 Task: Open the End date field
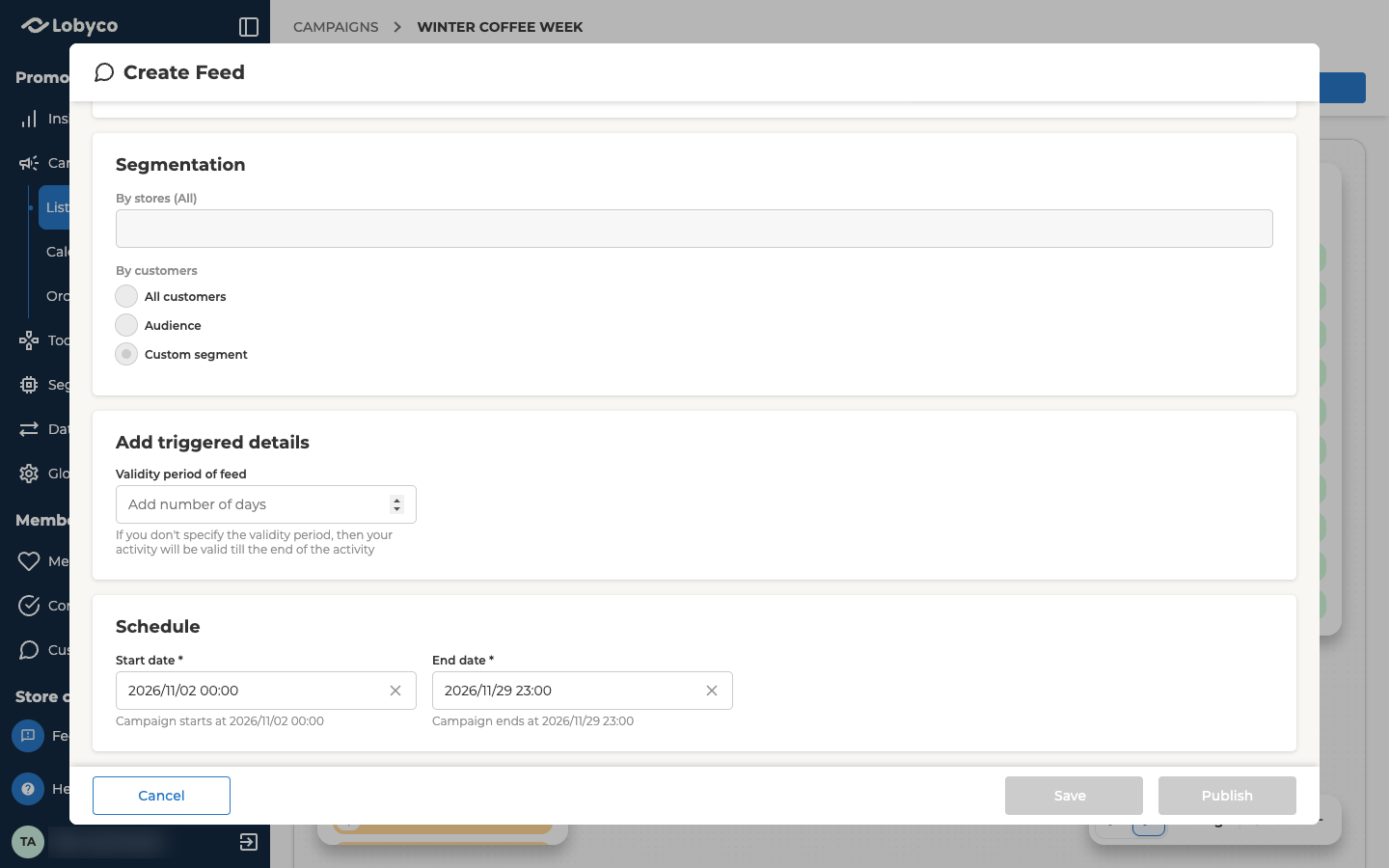click(x=583, y=691)
